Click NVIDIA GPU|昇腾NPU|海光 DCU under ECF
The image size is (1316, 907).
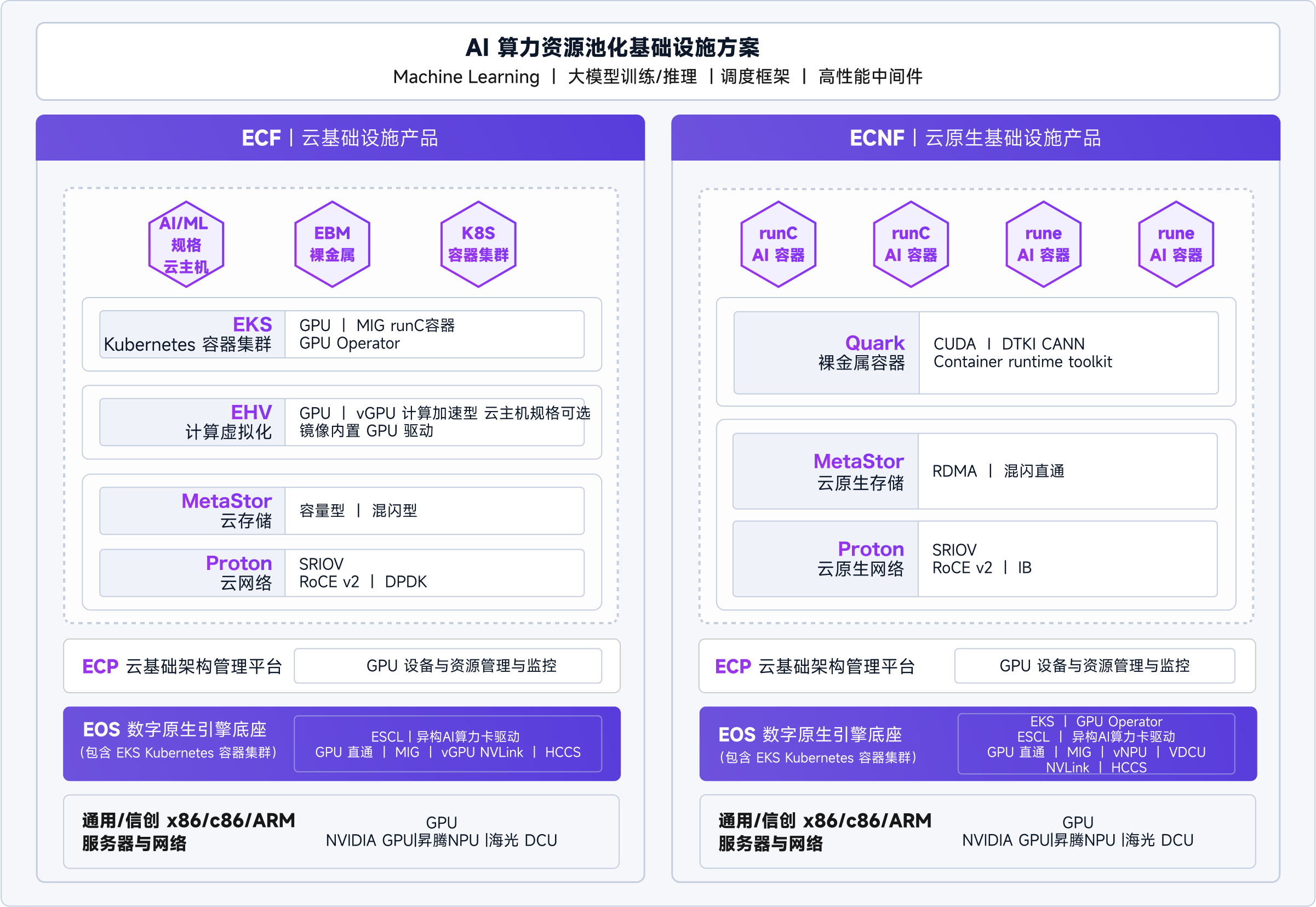pos(442,840)
